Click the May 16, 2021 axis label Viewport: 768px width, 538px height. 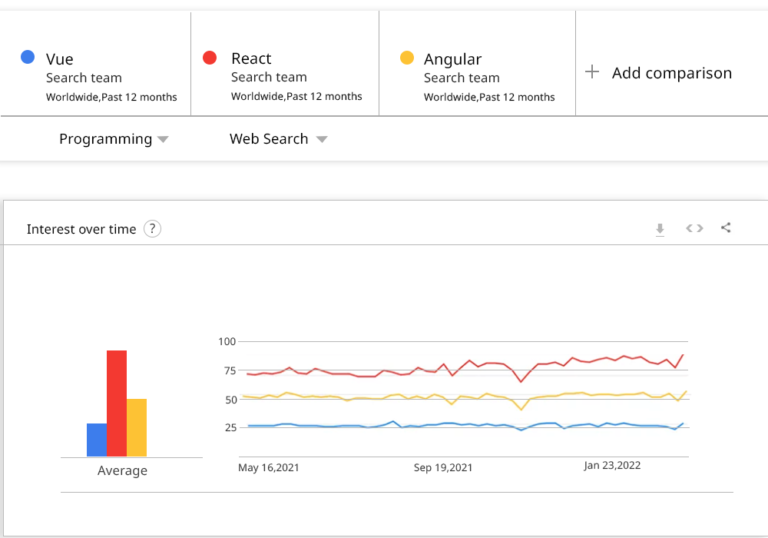(269, 467)
